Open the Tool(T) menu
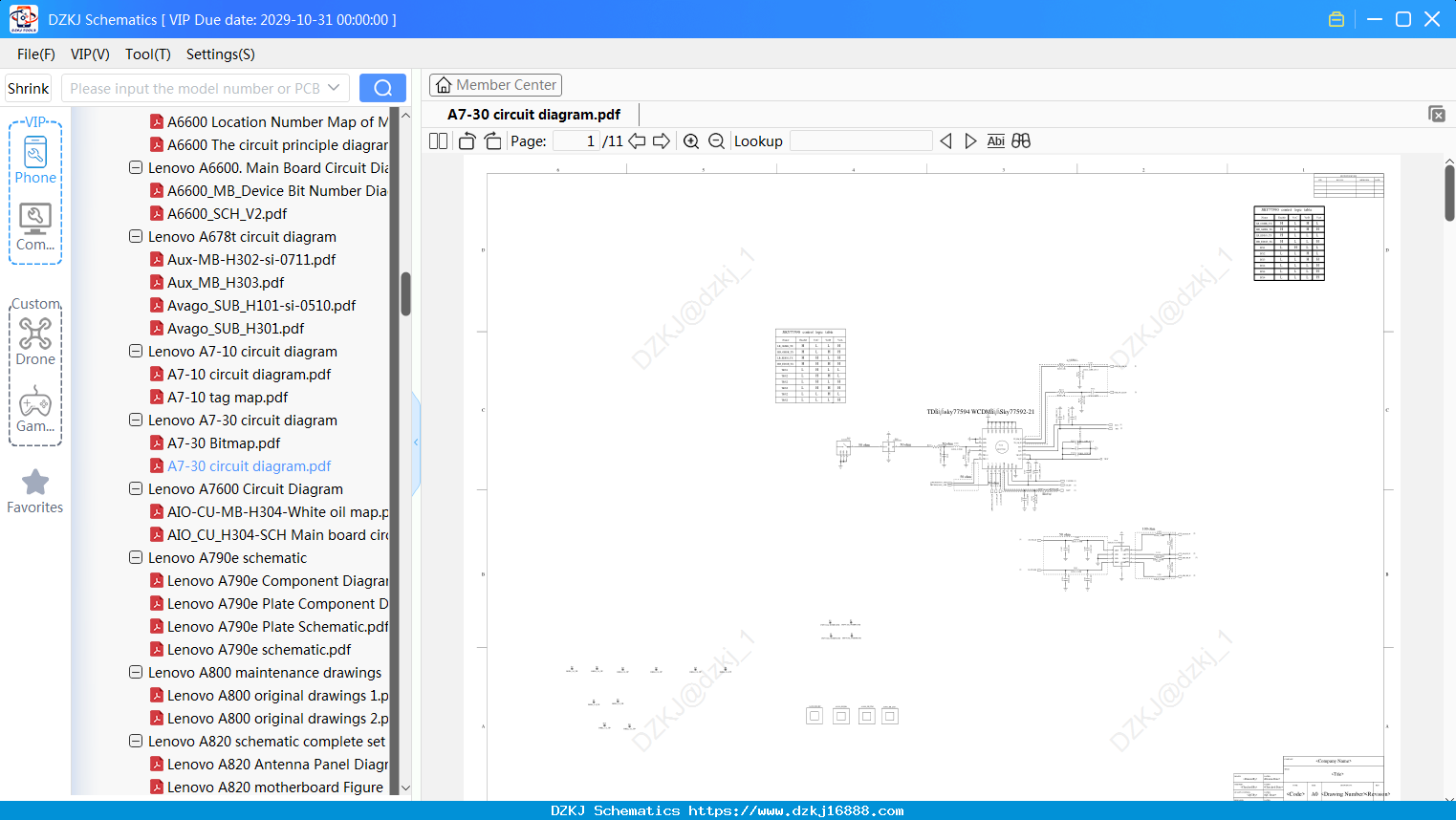 (x=147, y=54)
